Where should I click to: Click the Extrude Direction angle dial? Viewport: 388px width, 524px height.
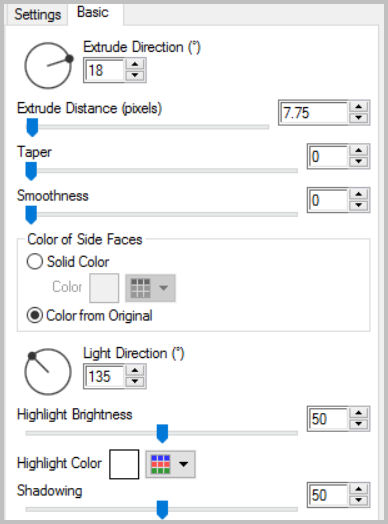click(x=48, y=66)
